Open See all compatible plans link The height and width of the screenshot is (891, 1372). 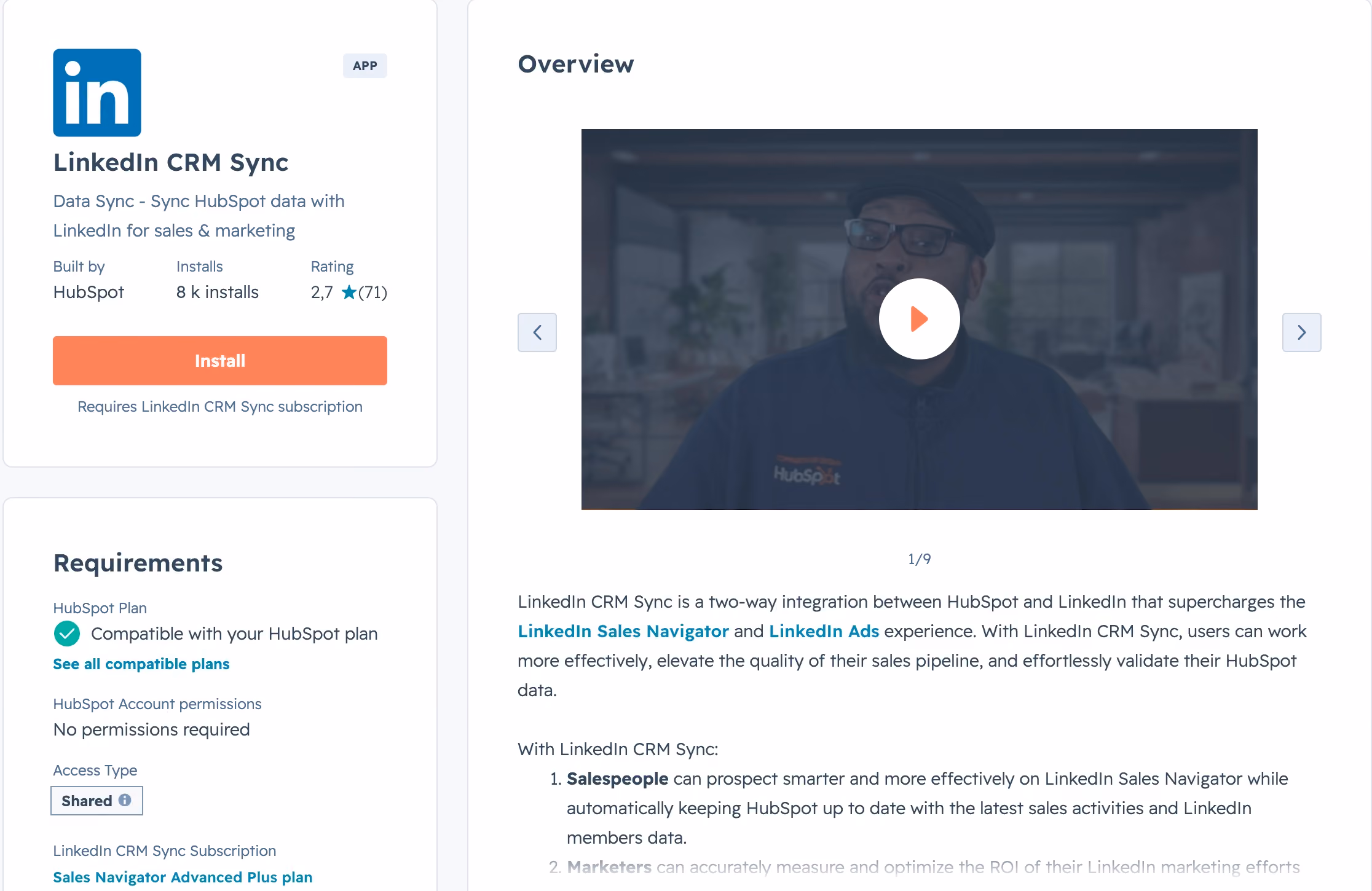[x=141, y=664]
